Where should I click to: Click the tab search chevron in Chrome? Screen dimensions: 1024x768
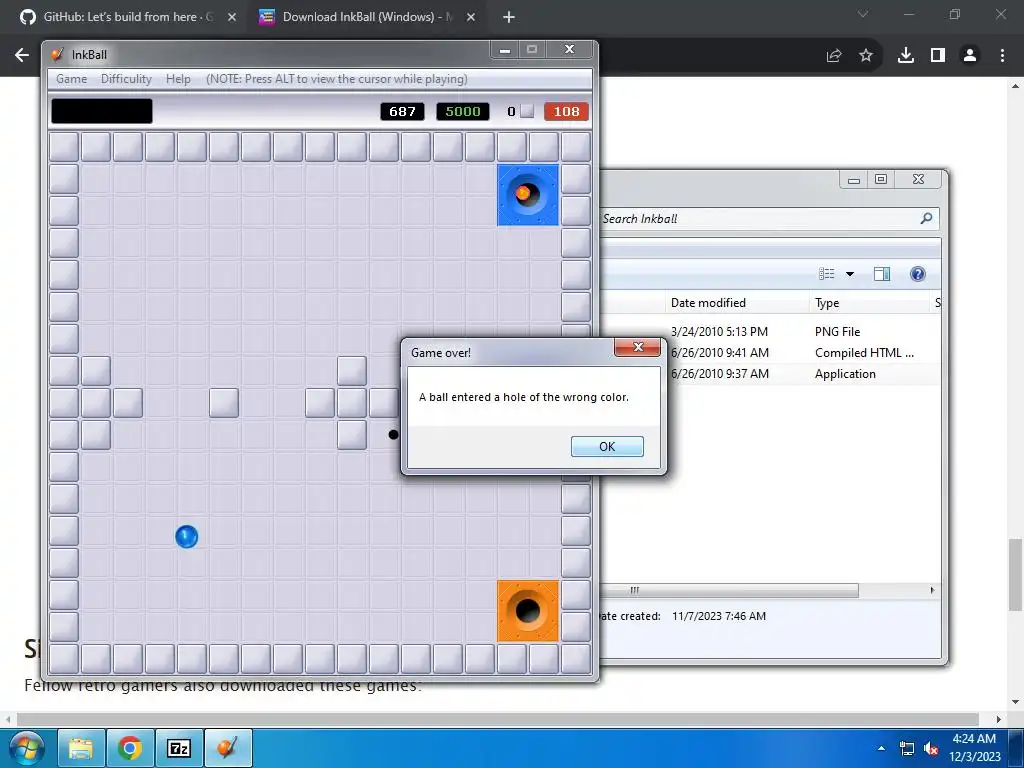tap(863, 14)
